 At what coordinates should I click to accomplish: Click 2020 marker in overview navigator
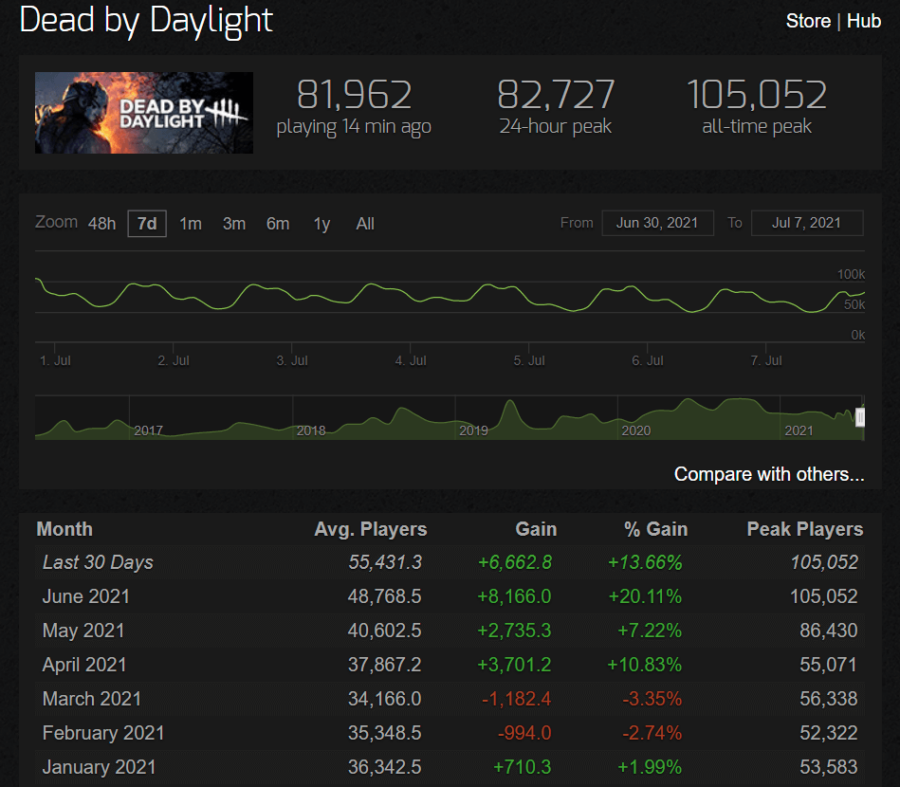(636, 431)
